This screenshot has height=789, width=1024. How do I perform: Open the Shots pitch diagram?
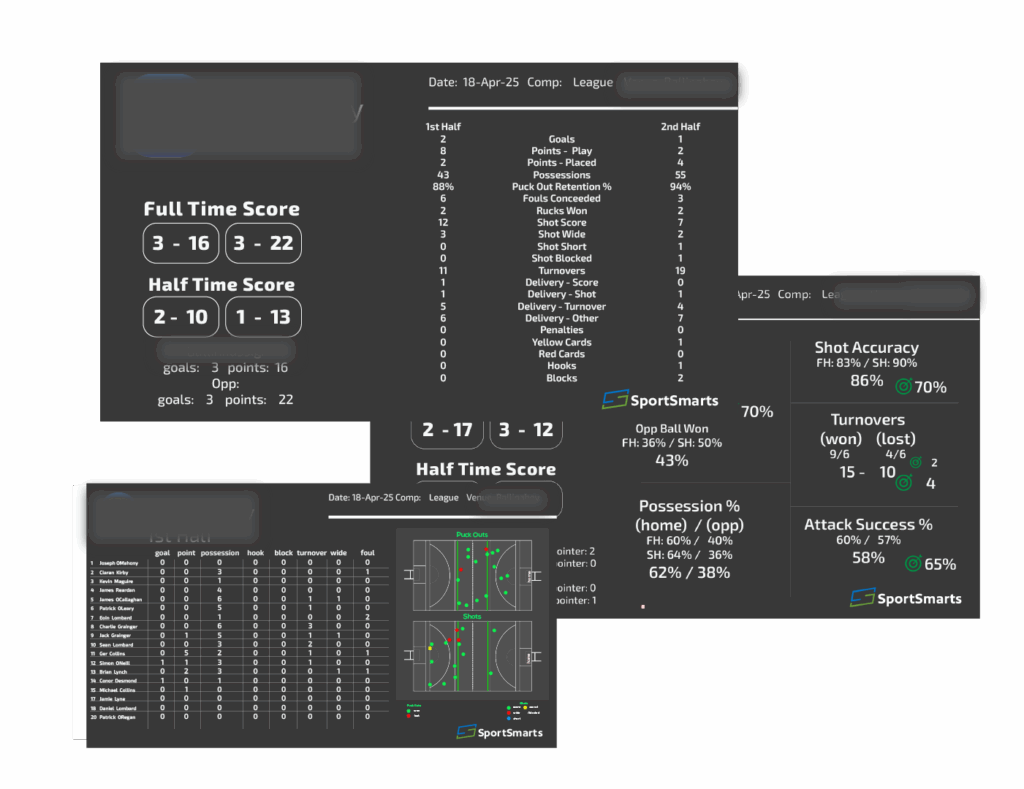pos(471,656)
